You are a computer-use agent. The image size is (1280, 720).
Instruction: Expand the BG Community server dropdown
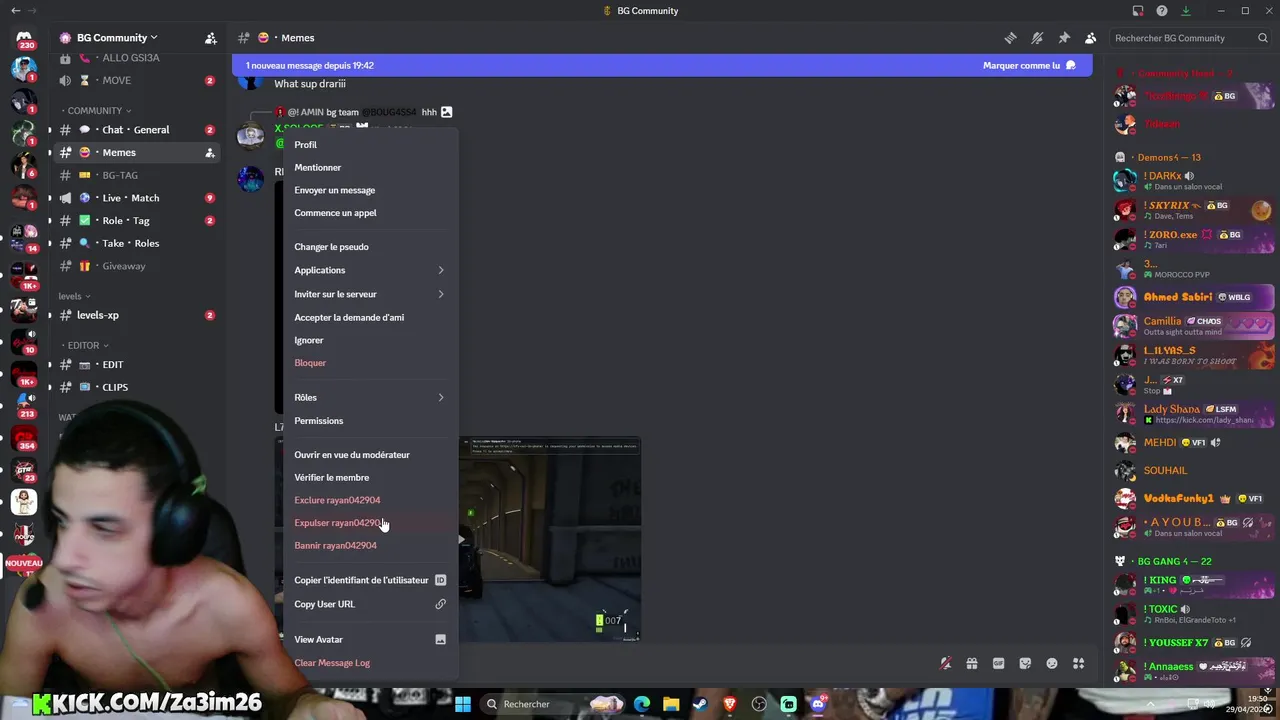(x=153, y=38)
